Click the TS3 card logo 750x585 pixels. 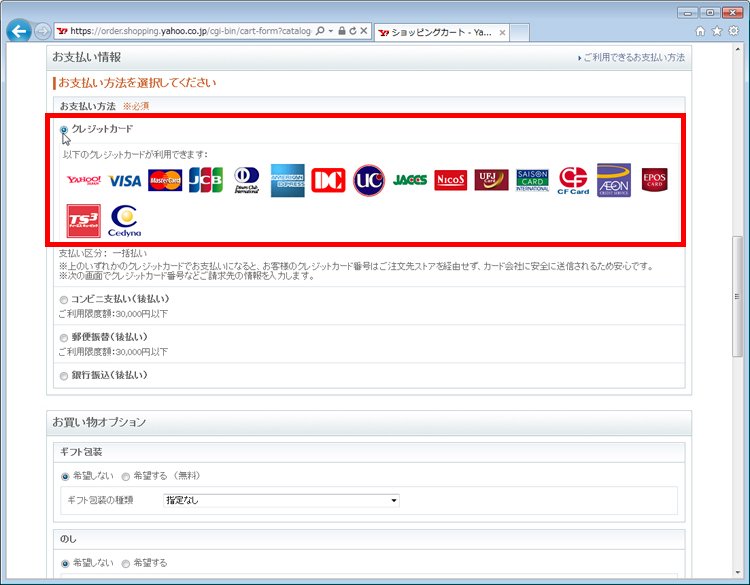(x=84, y=221)
